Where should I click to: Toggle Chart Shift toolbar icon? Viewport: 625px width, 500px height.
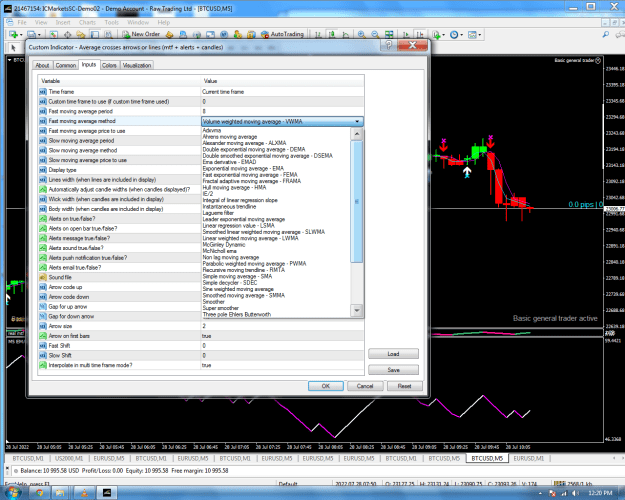(420, 35)
